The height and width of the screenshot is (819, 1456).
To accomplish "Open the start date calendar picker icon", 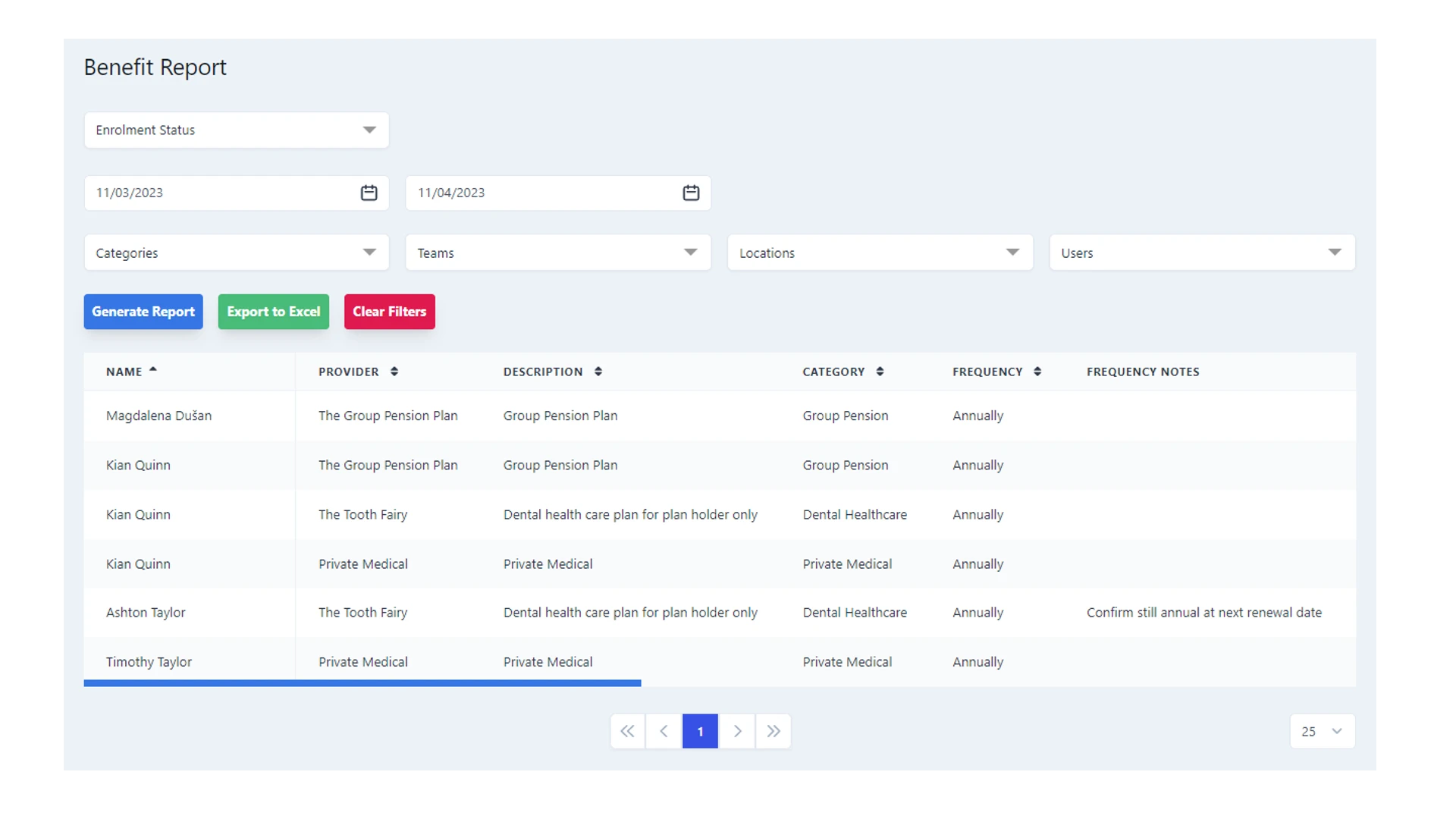I will [x=369, y=193].
